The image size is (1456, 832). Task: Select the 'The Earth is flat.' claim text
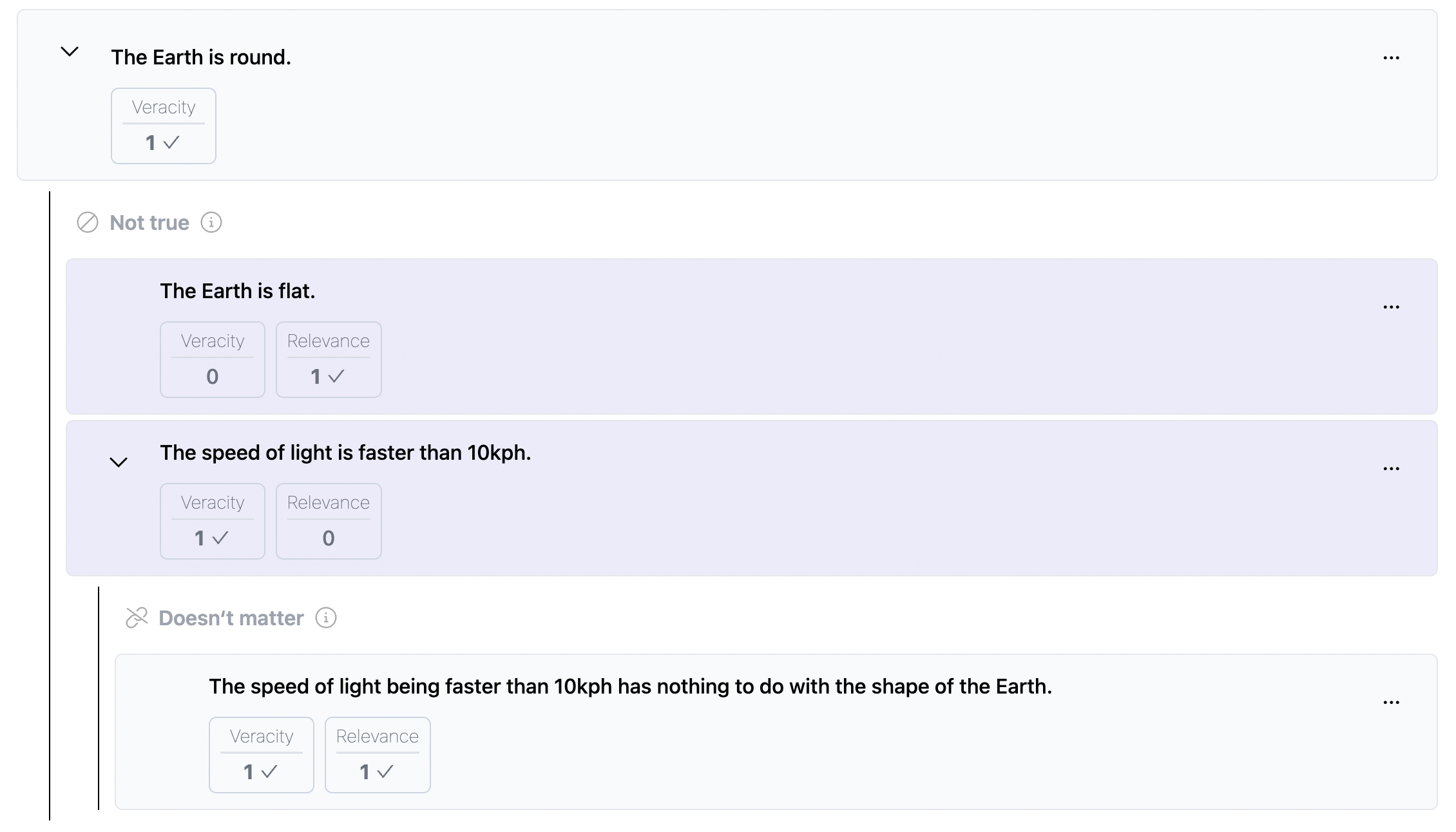click(x=237, y=291)
